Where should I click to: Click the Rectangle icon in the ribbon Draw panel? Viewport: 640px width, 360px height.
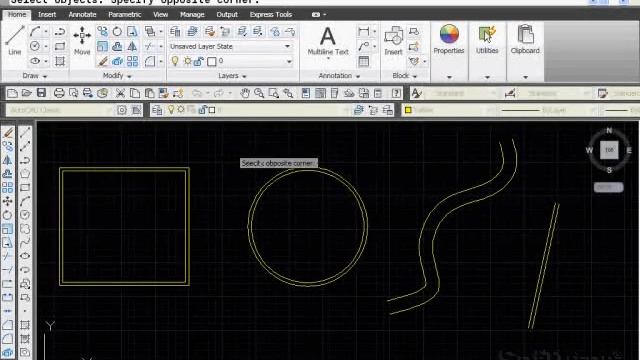point(60,46)
